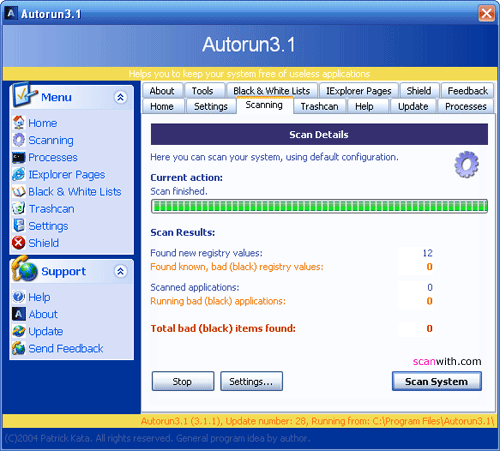Click the 'Scan finished.' status text
500x451 pixels.
[x=179, y=191]
